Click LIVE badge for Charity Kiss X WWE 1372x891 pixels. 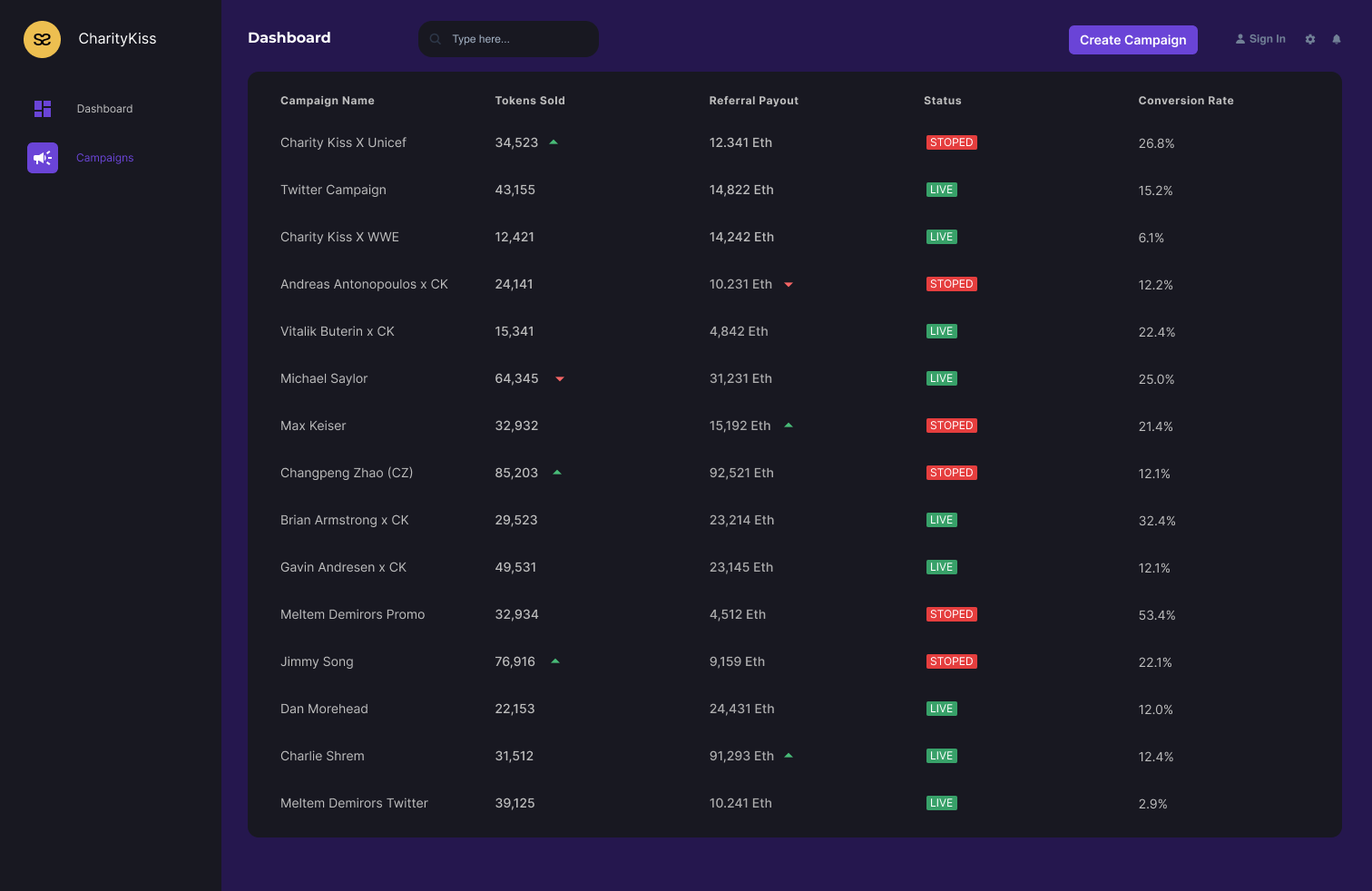click(x=941, y=237)
